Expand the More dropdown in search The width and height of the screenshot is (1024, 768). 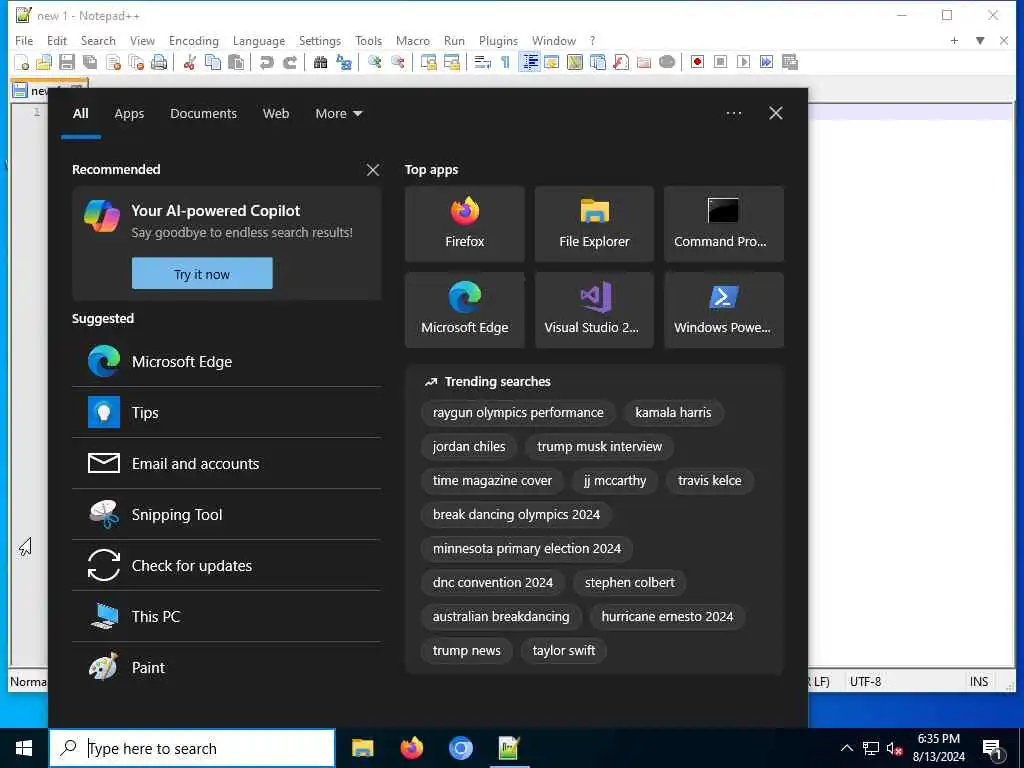coord(338,114)
